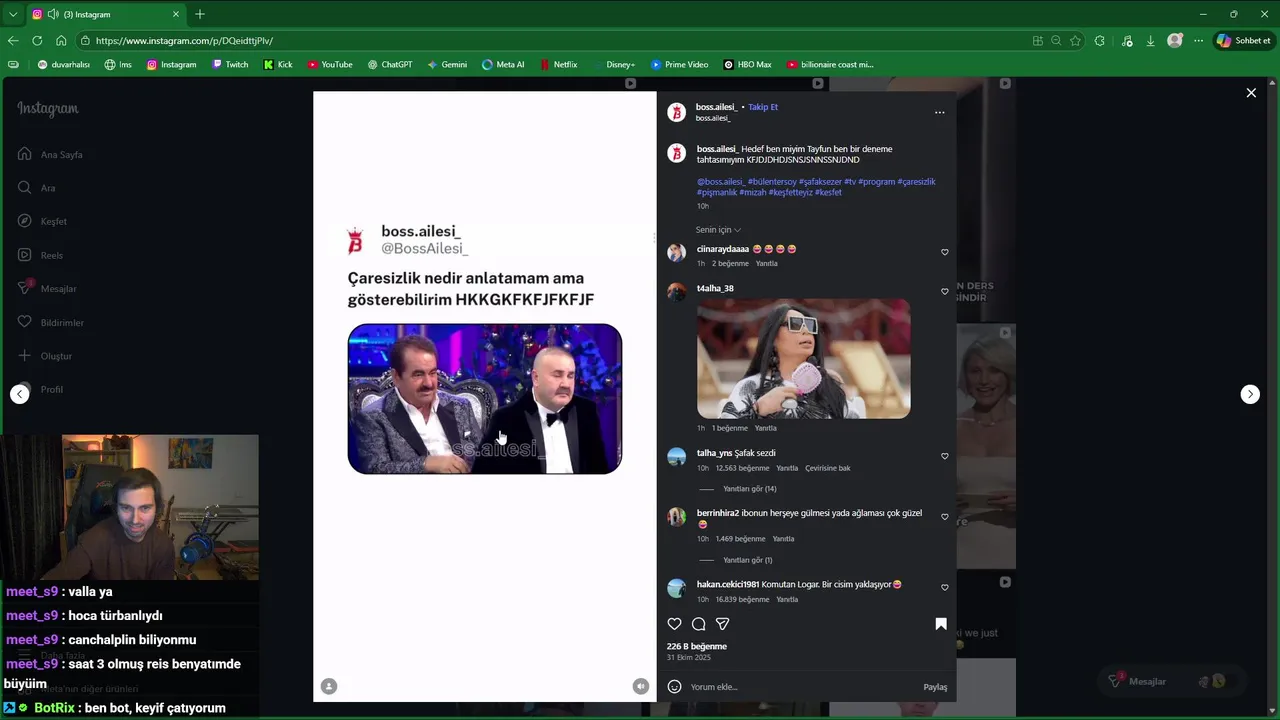Viewport: 1280px width, 720px height.
Task: Open Mesajlar in Instagram sidebar
Action: click(x=47, y=288)
